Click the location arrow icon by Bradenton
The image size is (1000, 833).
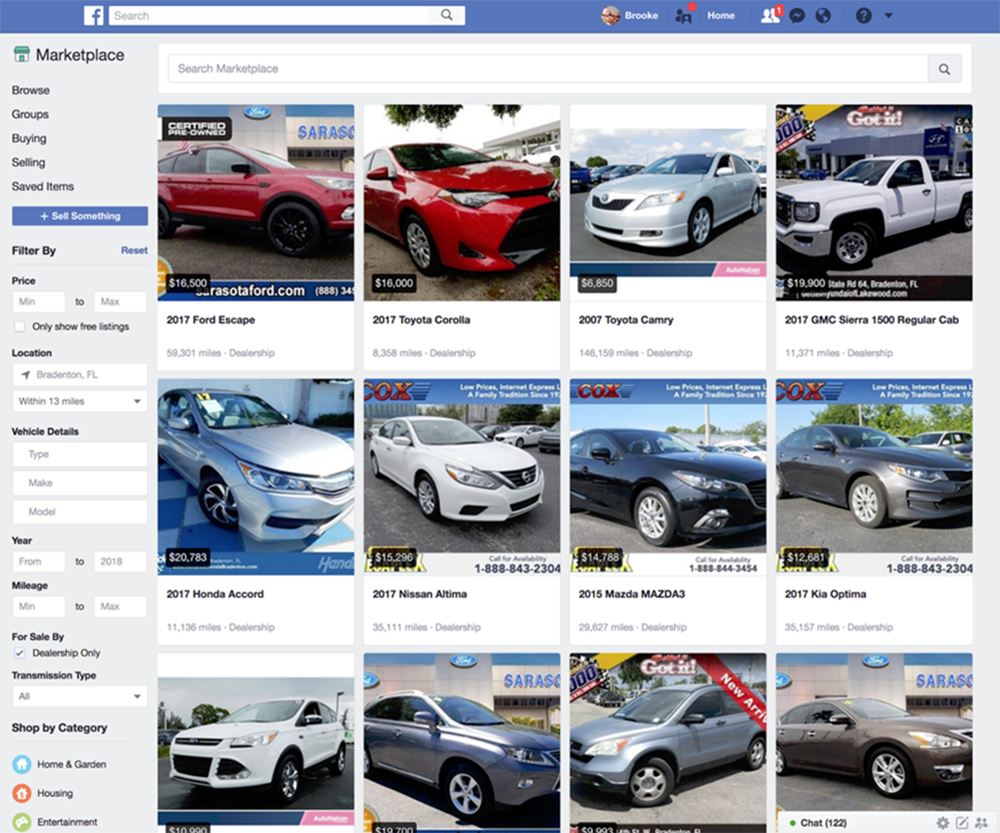(x=26, y=375)
